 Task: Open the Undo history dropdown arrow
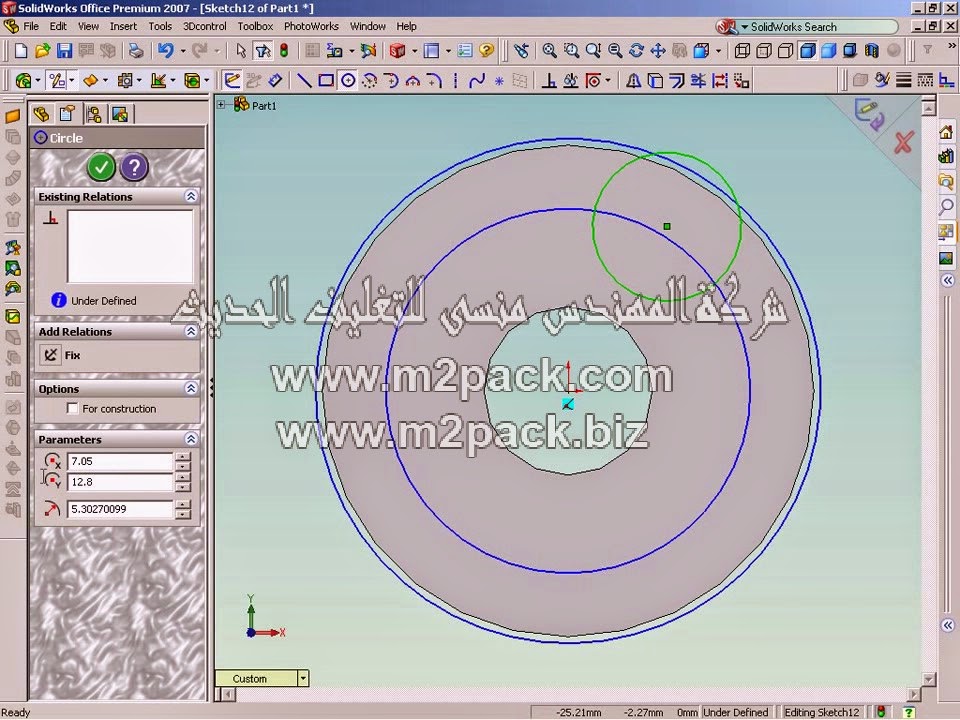[182, 51]
